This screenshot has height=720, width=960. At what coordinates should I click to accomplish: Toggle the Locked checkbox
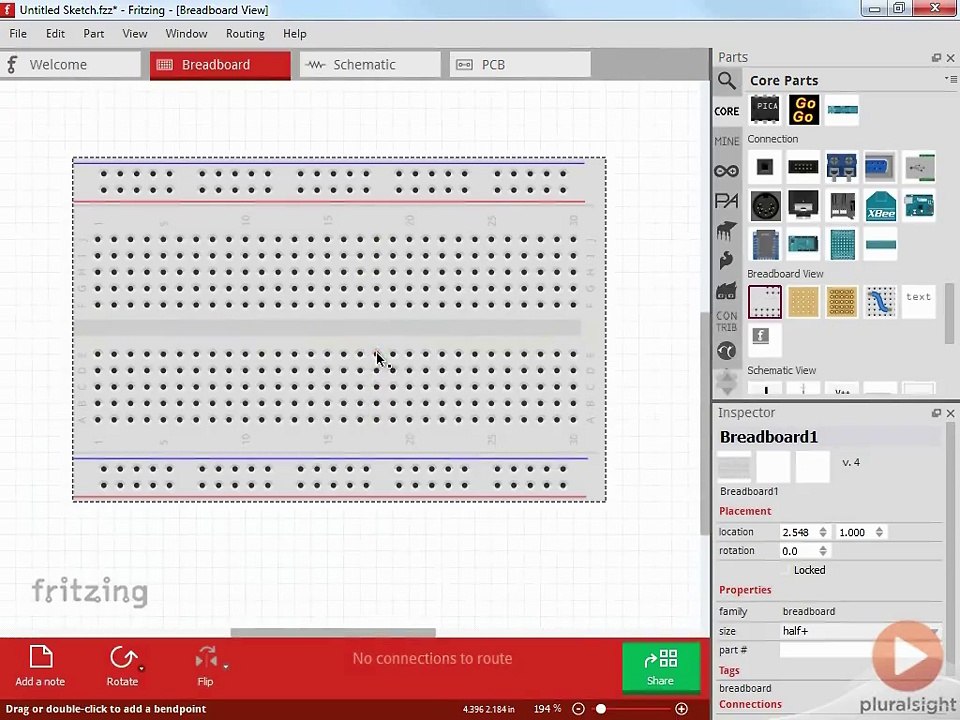pyautogui.click(x=786, y=570)
